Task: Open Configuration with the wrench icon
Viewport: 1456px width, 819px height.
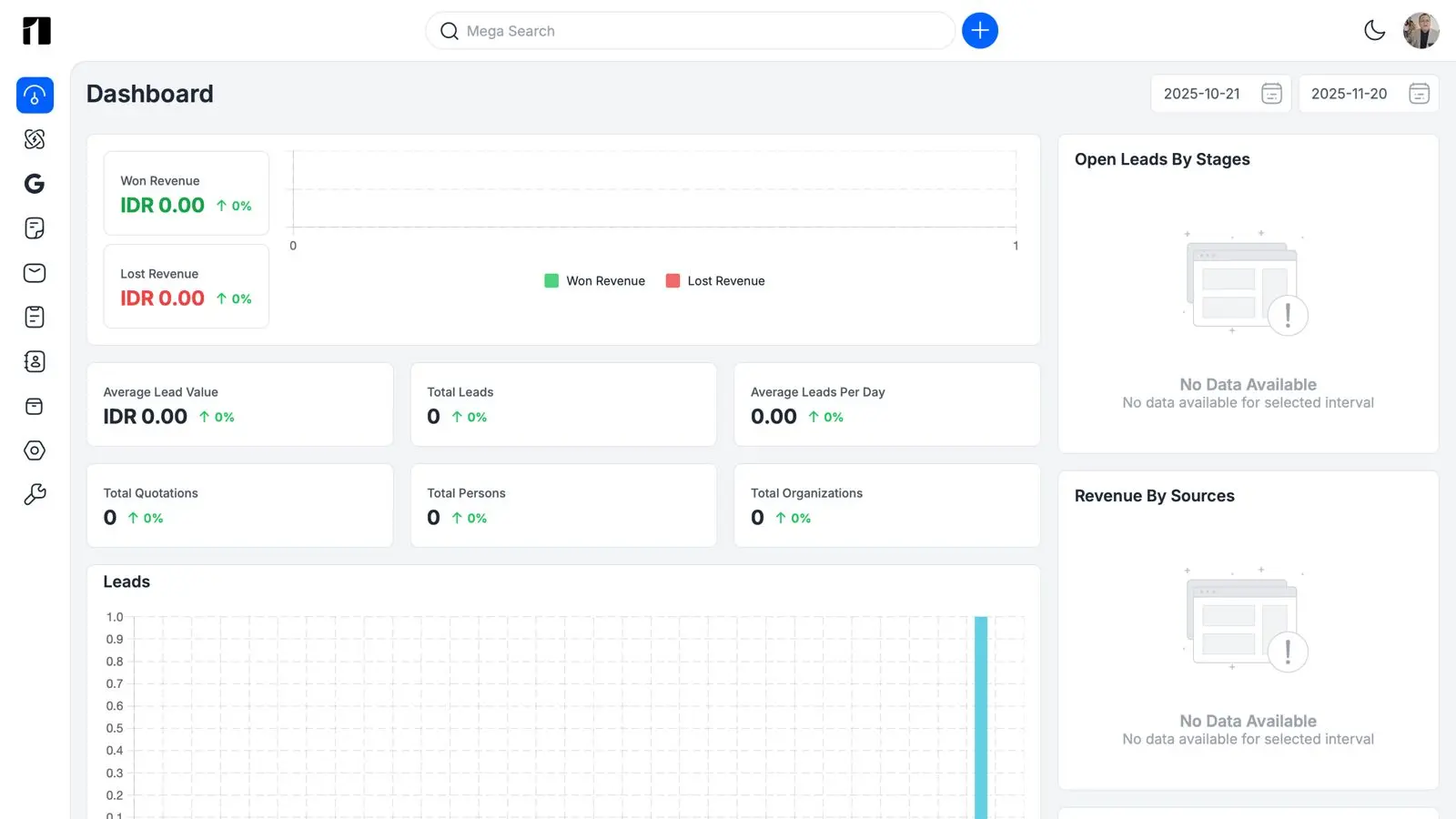Action: point(34,494)
